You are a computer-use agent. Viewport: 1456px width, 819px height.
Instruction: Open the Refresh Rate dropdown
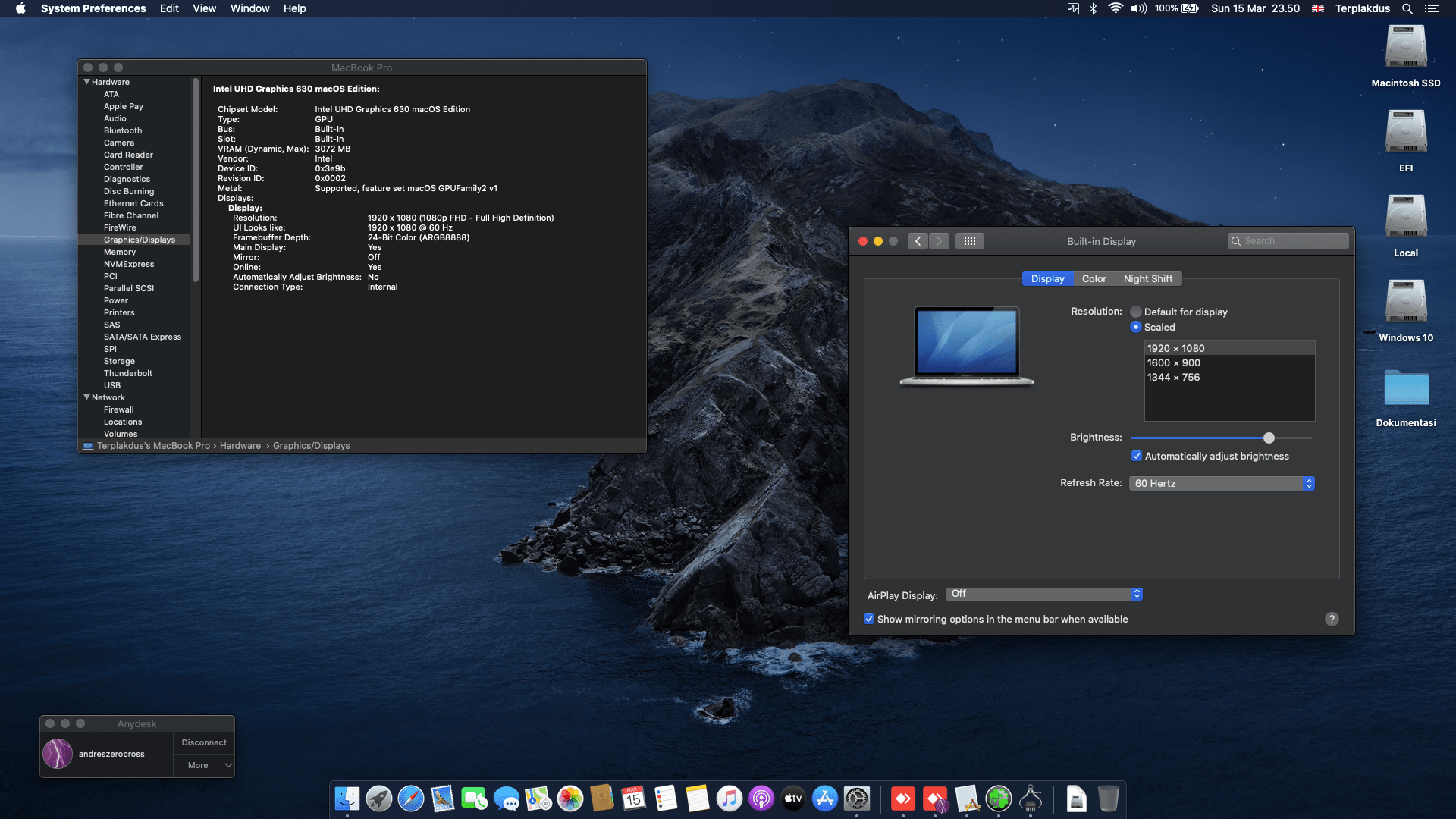[1222, 483]
